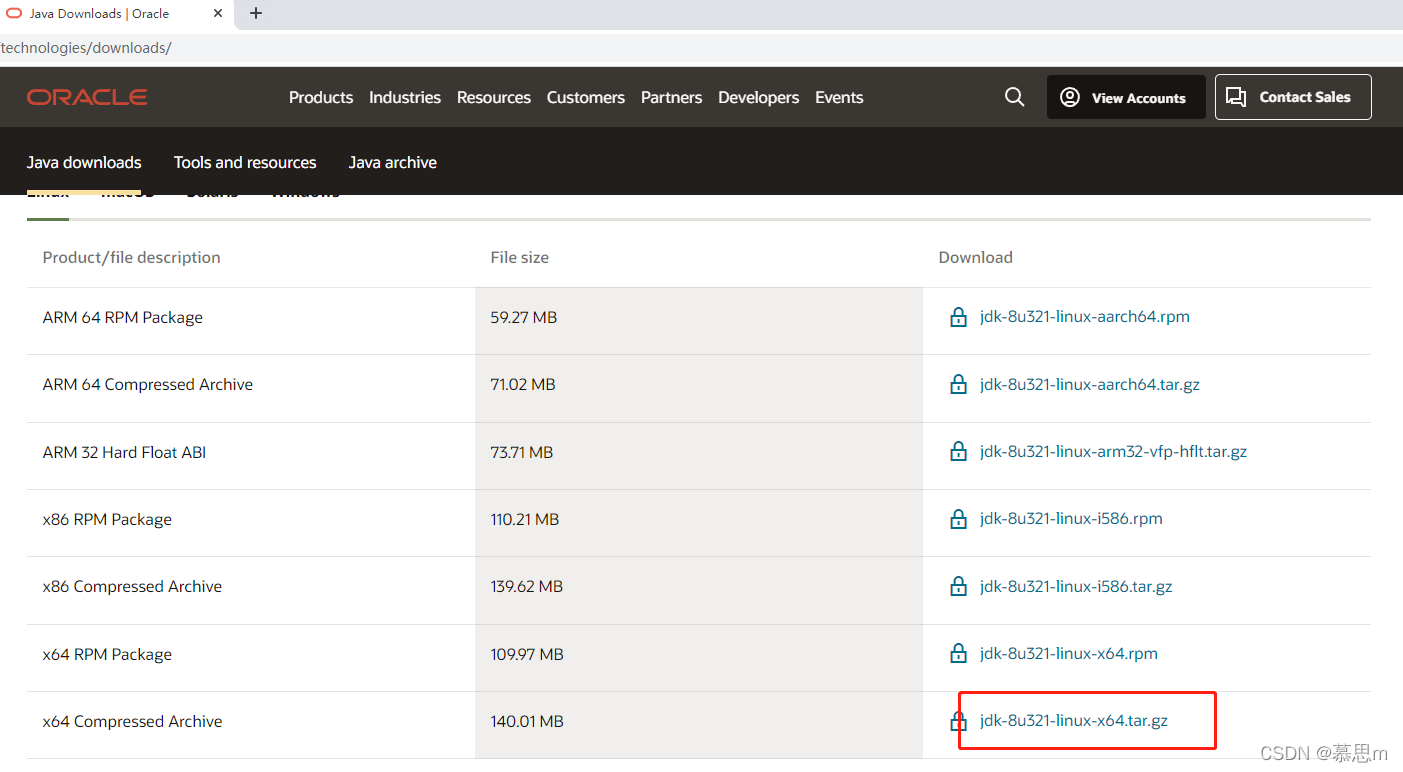
Task: Open the Events menu
Action: (x=839, y=97)
